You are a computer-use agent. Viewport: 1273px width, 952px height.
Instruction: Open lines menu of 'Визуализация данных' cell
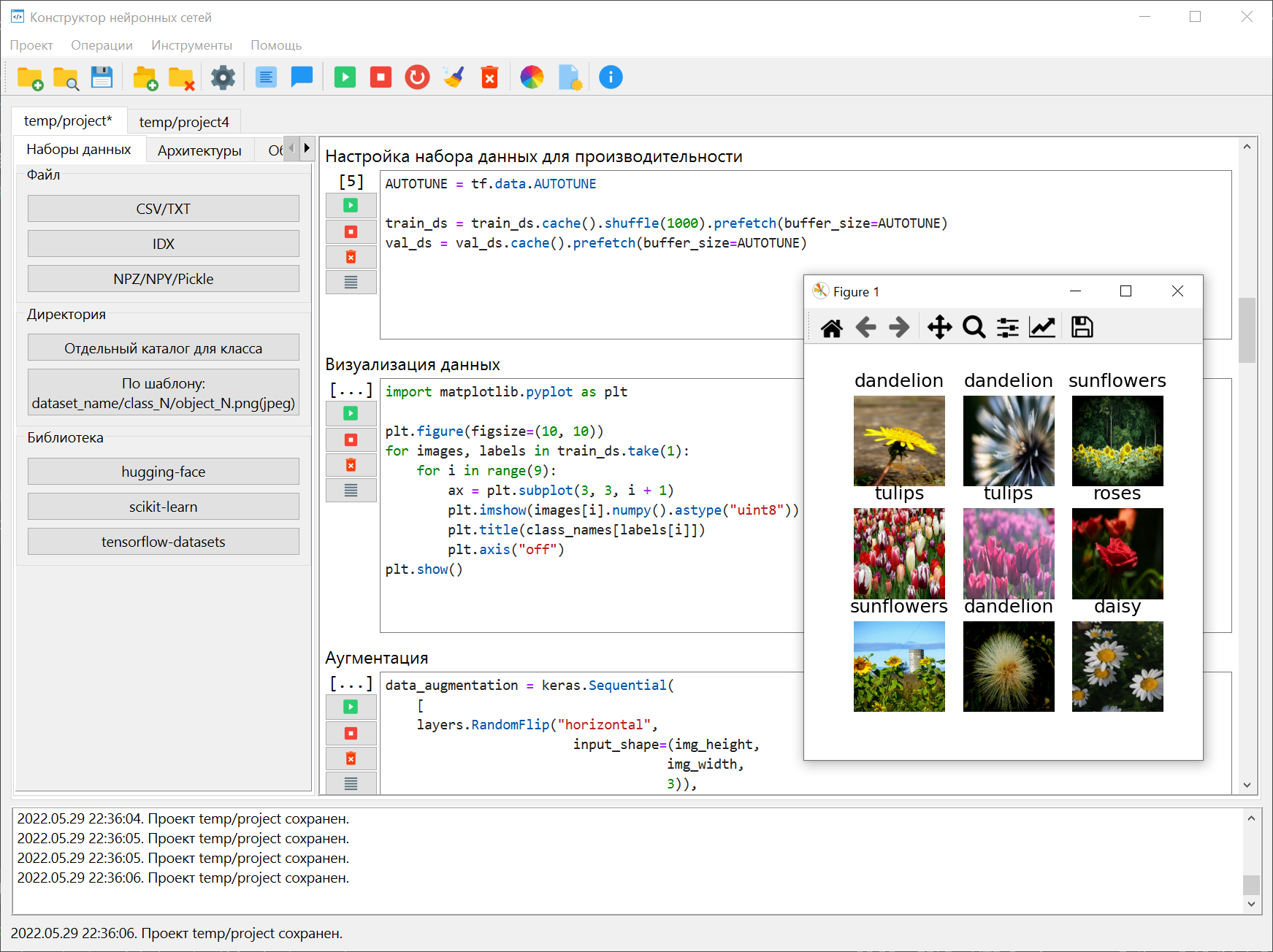click(351, 490)
